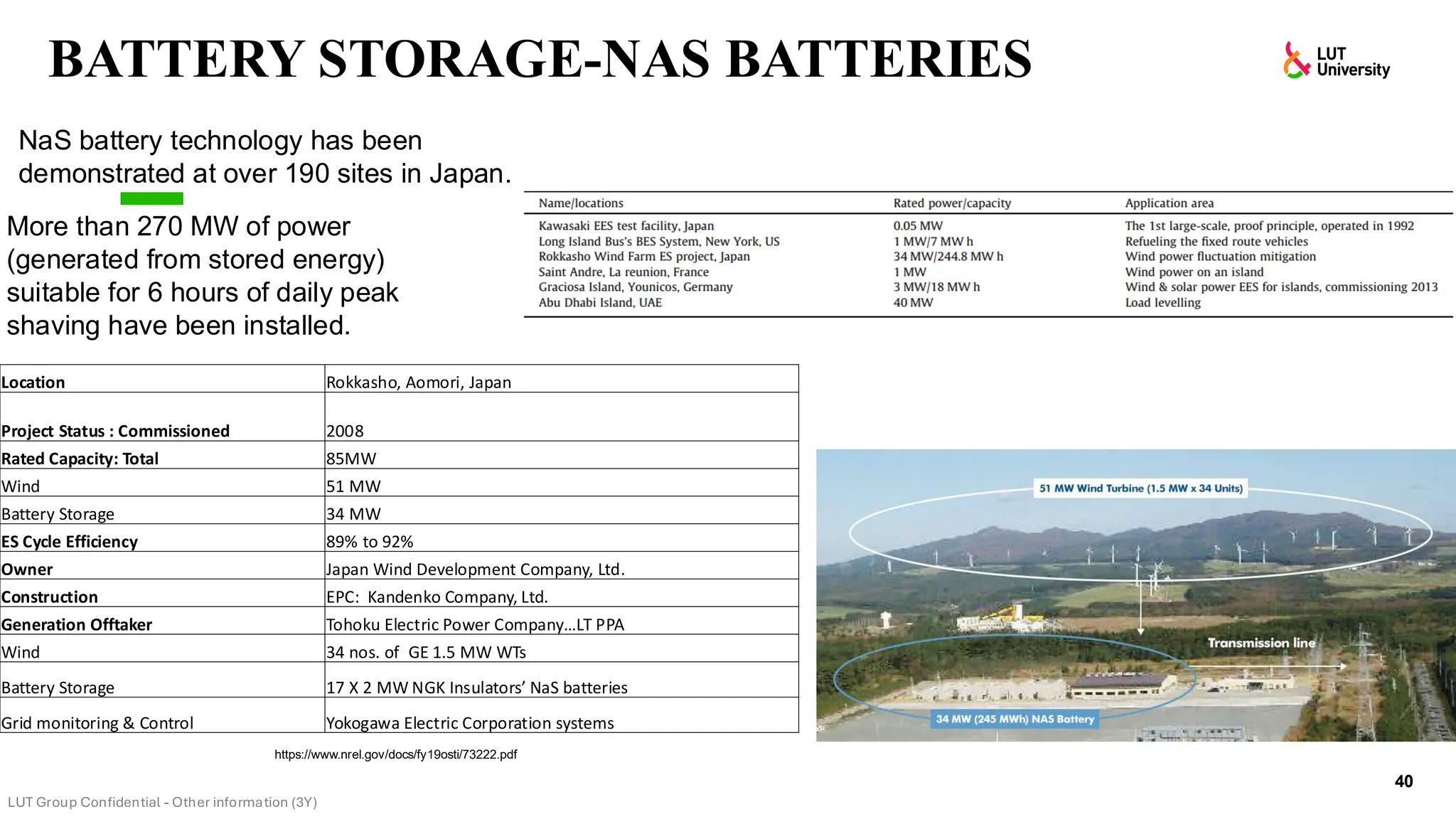Image resolution: width=1456 pixels, height=819 pixels.
Task: Click '17 X 2 MW NGK Insulators' cell
Action: 562,680
